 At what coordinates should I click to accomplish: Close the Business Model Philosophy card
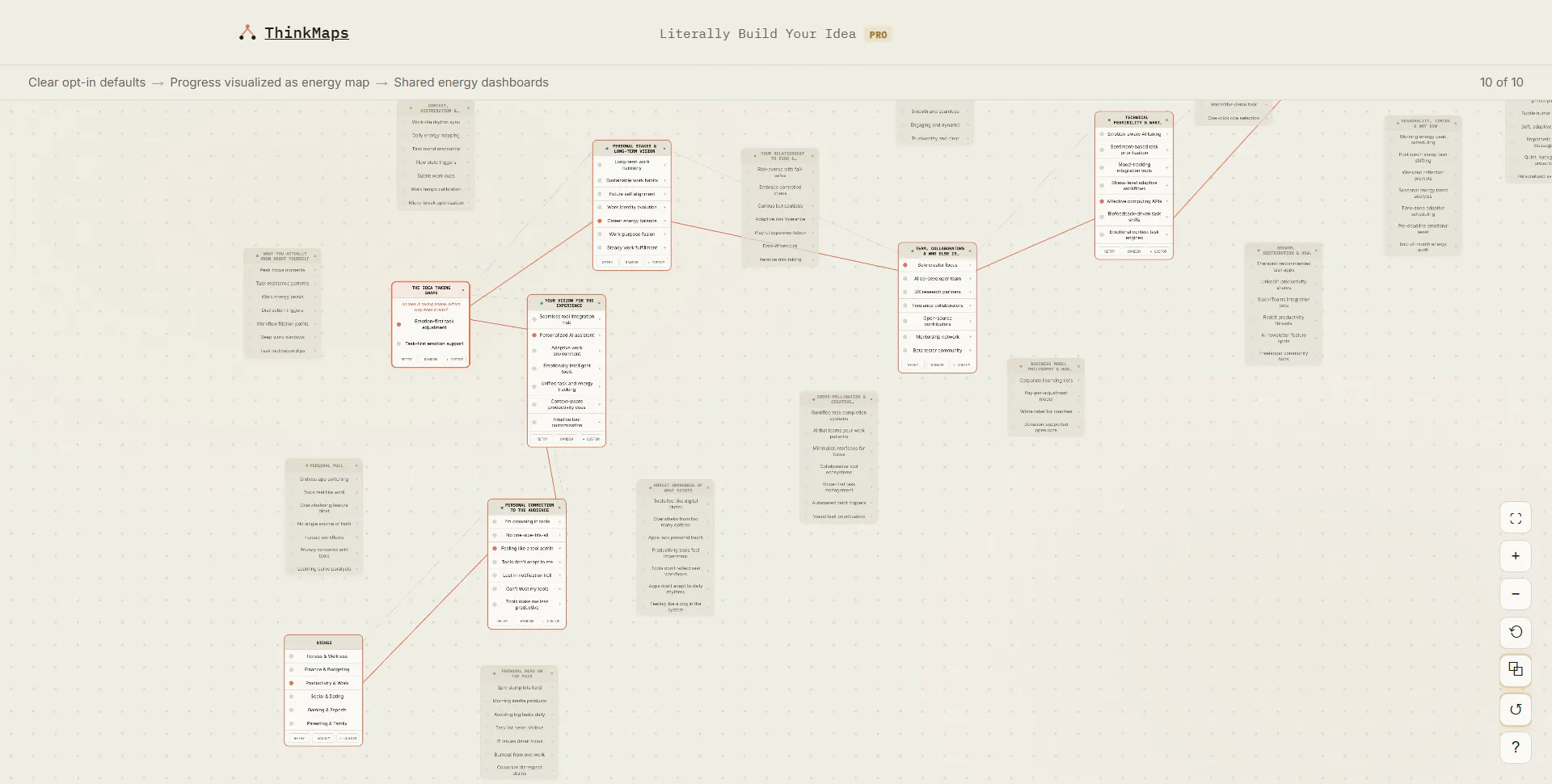(1078, 366)
